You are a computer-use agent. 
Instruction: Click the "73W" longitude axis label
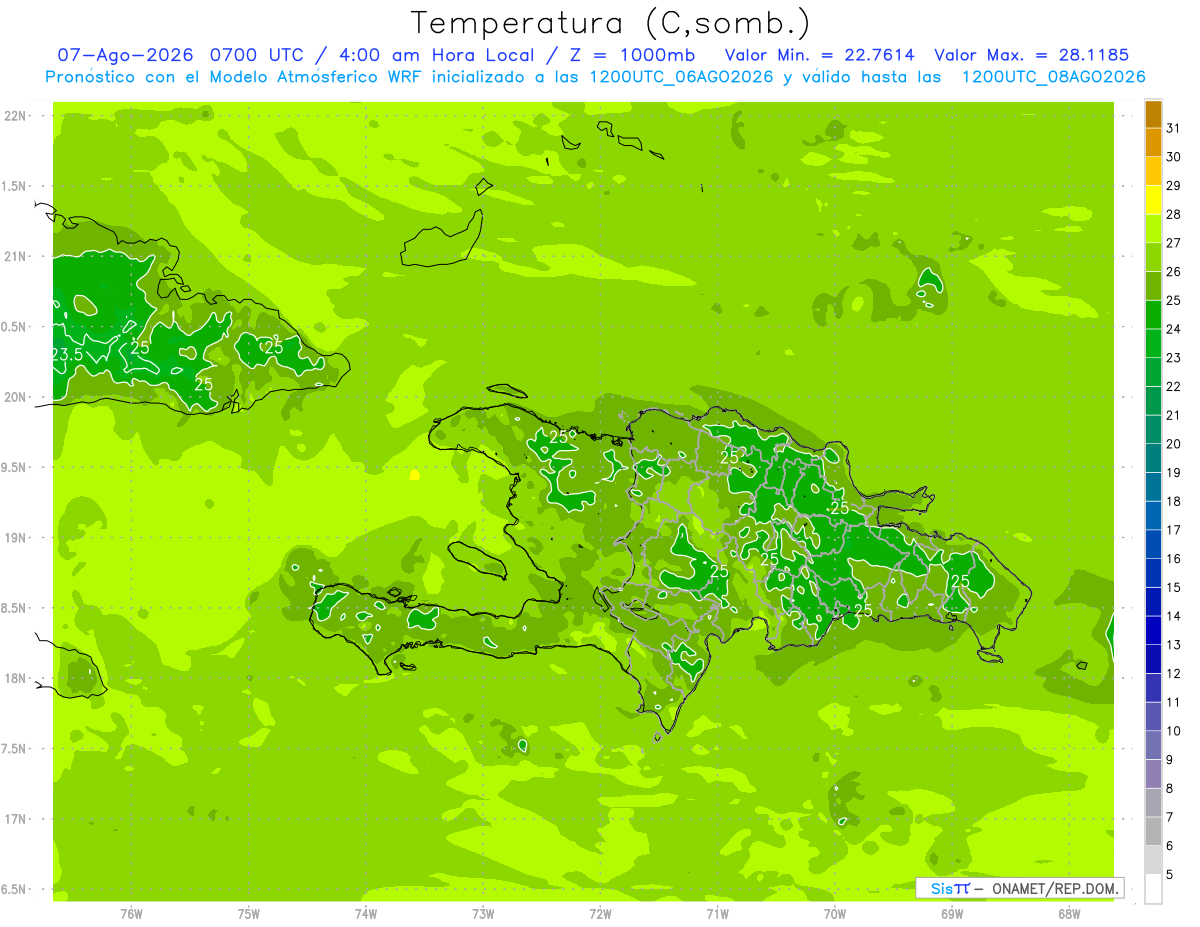[483, 914]
